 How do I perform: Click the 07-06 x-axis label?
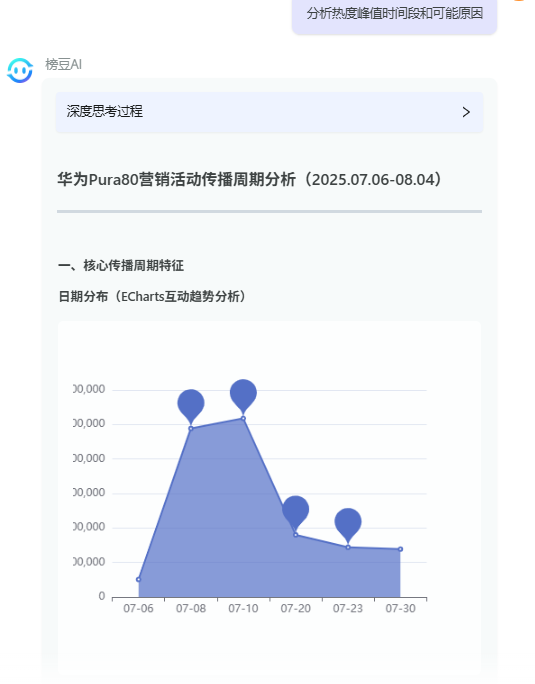coord(138,609)
